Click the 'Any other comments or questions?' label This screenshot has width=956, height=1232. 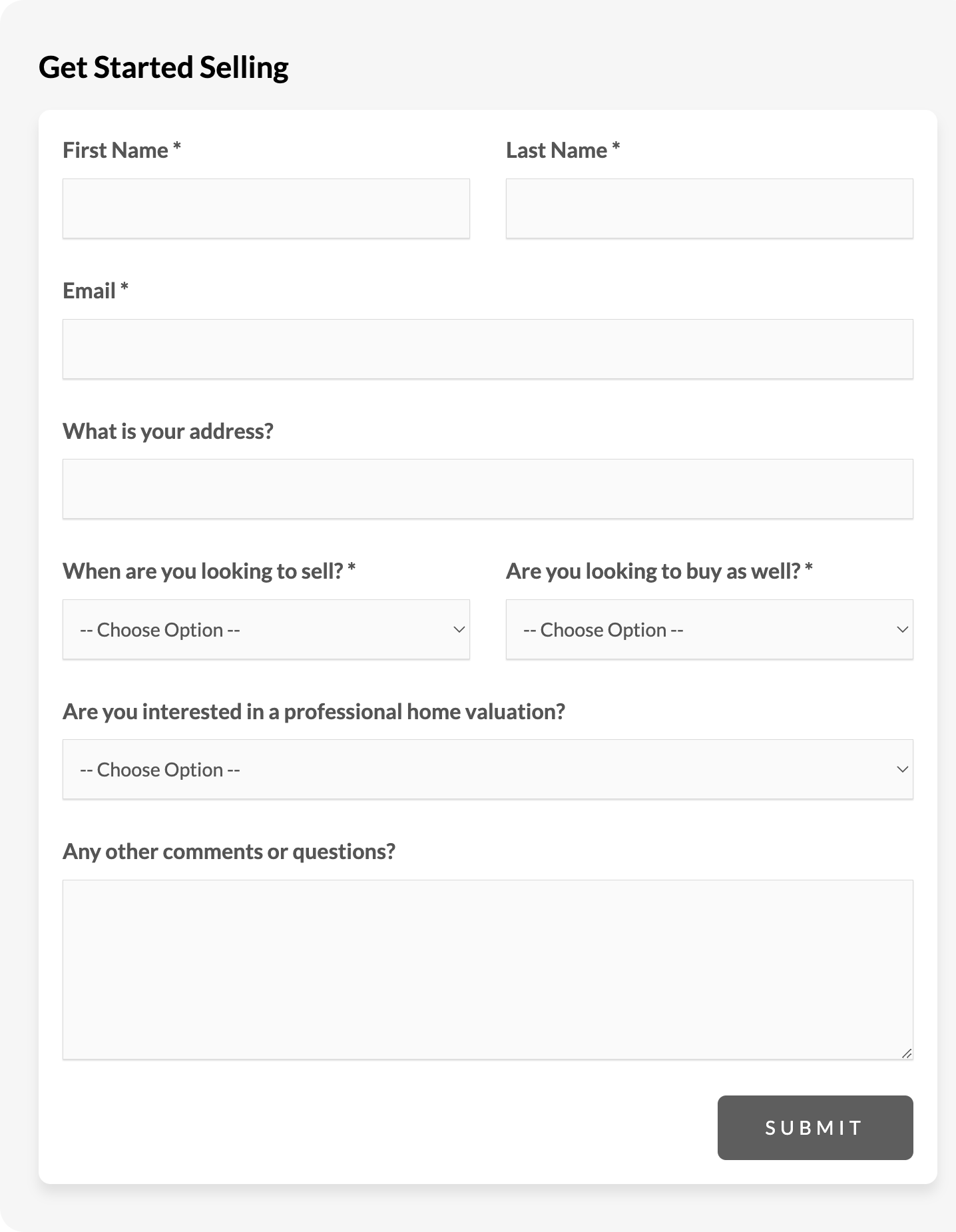coord(229,852)
